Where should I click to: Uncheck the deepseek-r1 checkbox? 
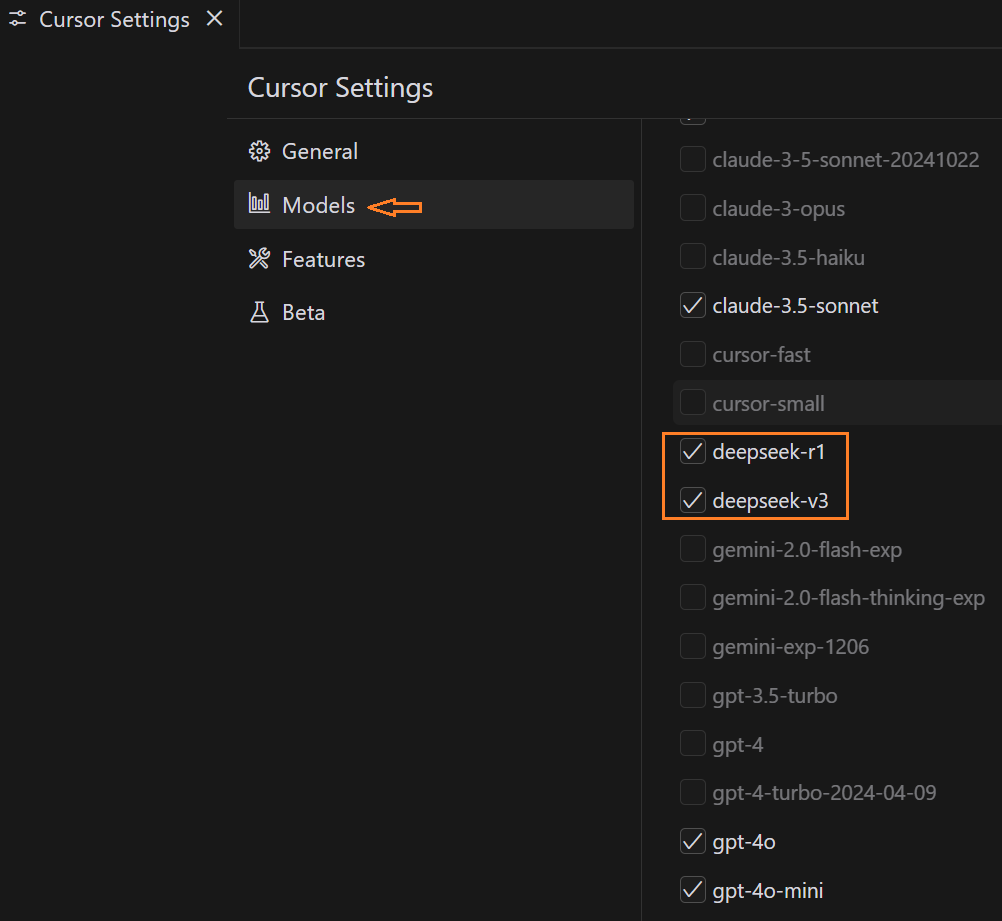pyautogui.click(x=693, y=451)
